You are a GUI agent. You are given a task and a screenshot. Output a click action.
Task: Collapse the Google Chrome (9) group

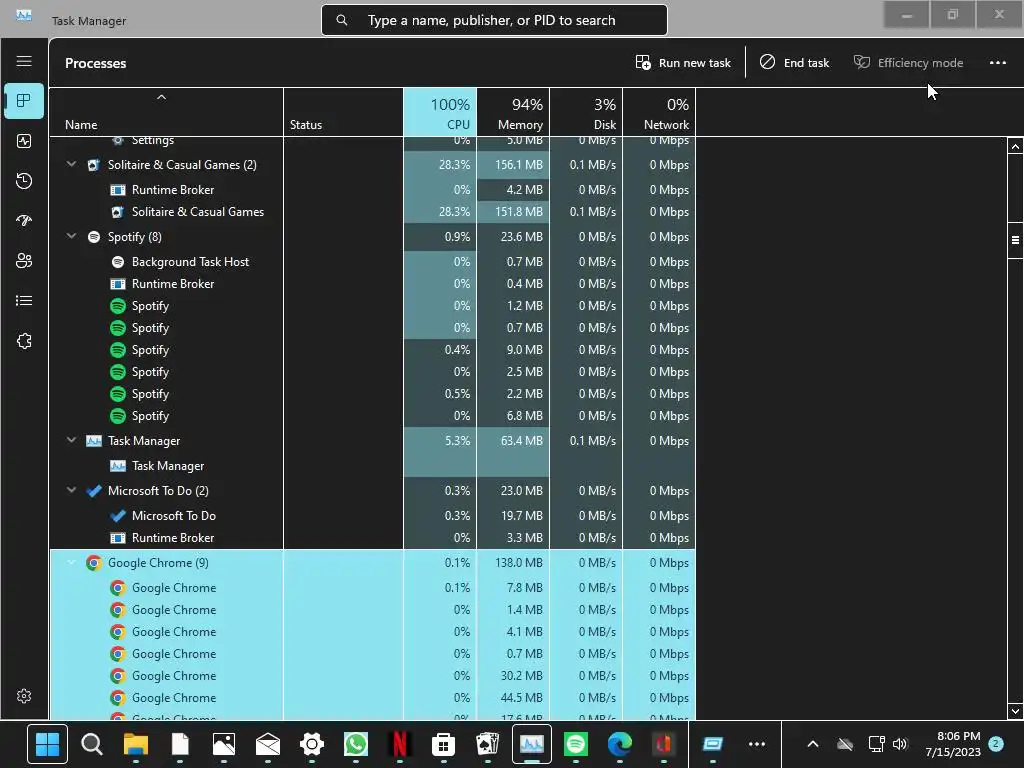pyautogui.click(x=71, y=562)
